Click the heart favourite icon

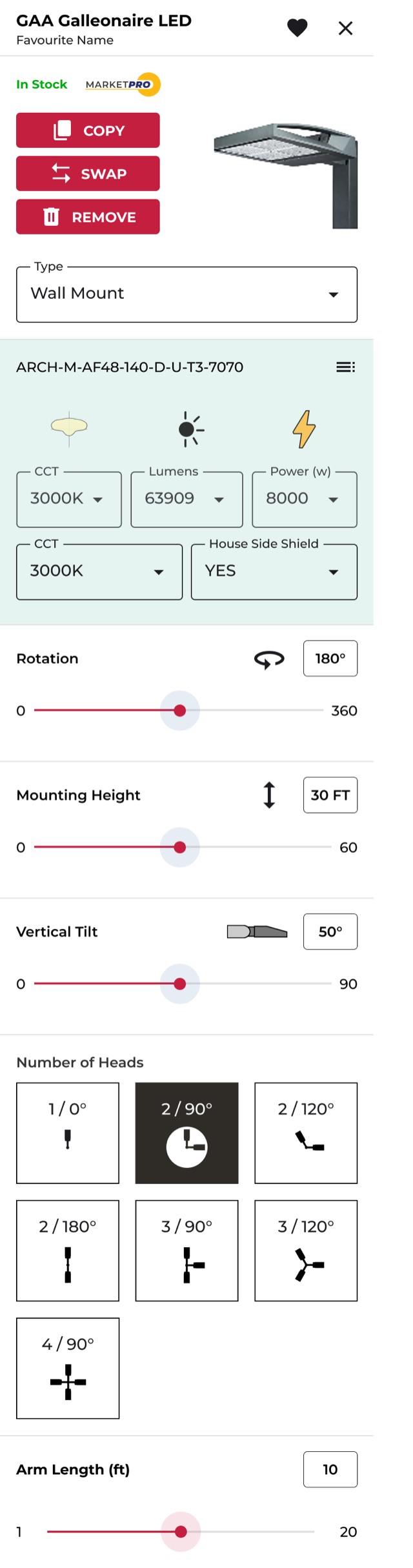point(297,28)
